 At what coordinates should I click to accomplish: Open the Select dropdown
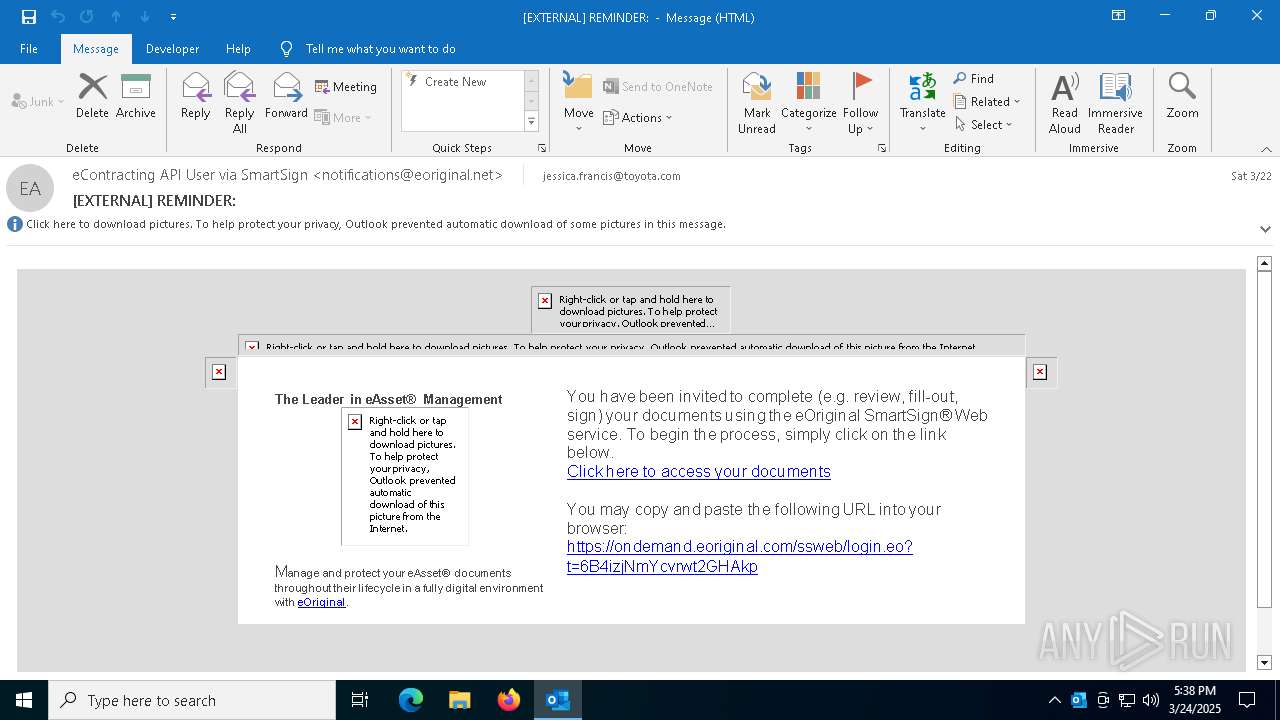pos(984,125)
